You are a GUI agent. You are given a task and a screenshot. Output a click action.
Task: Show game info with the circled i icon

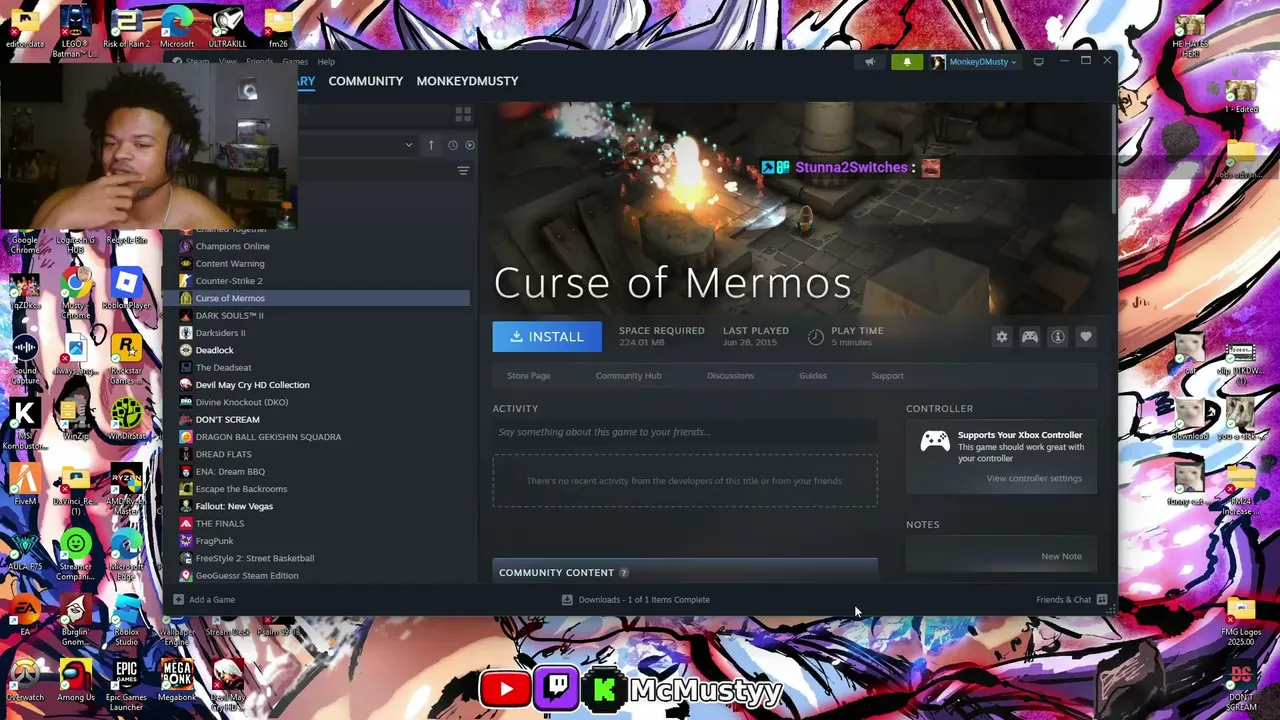coord(1058,337)
